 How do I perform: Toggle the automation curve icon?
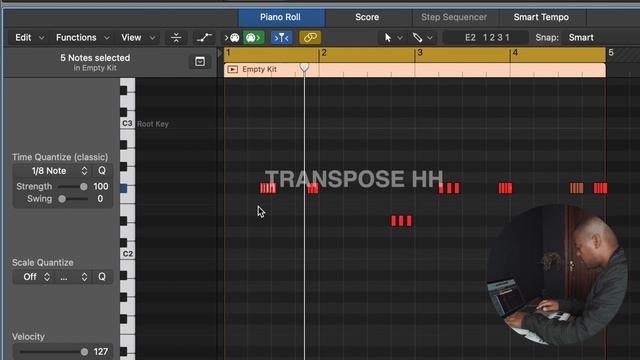tap(204, 38)
